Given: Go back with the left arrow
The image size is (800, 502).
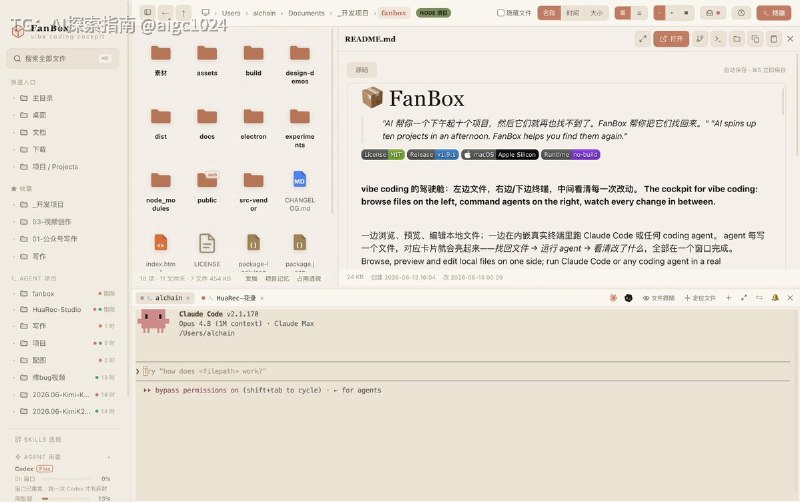Looking at the screenshot, I should 166,12.
